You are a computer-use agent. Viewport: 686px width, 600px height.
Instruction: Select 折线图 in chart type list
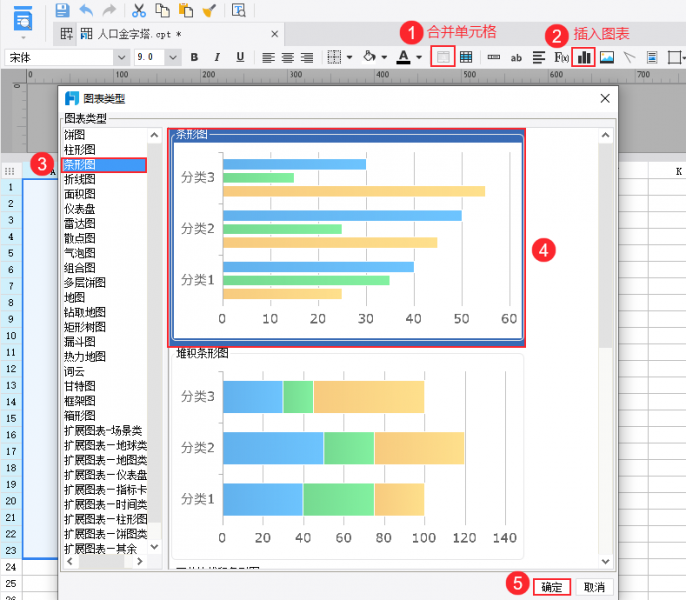(80, 179)
